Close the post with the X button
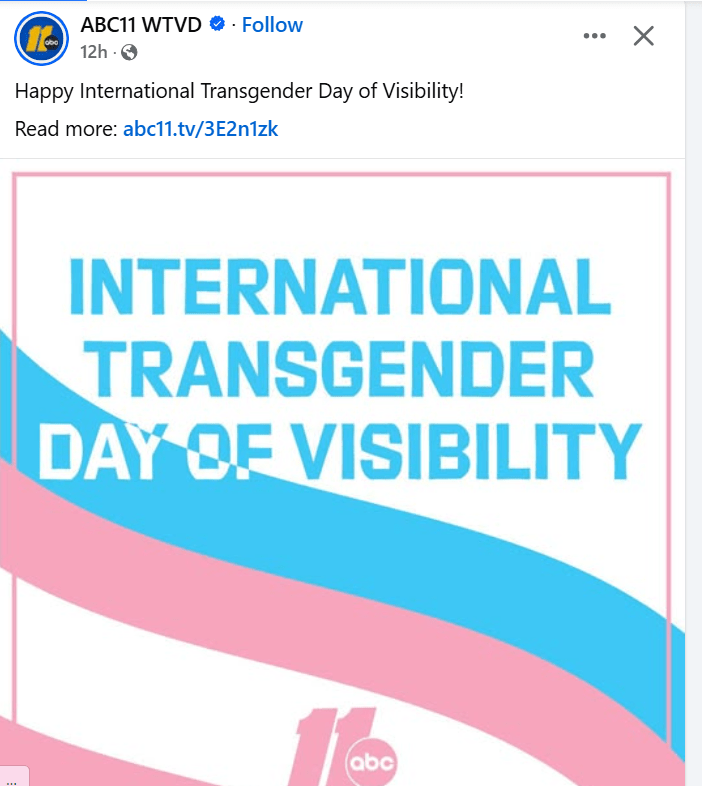702x786 pixels. coord(644,36)
